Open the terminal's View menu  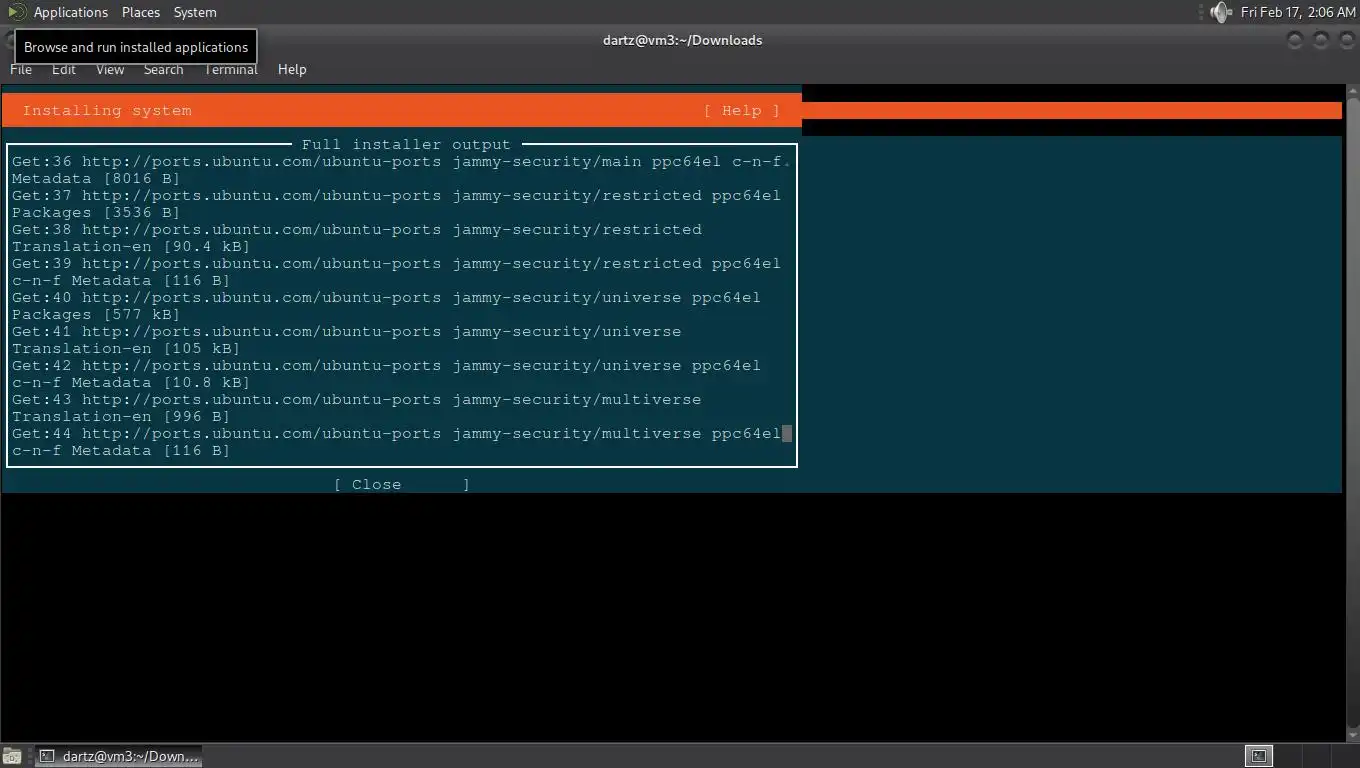pyautogui.click(x=110, y=69)
